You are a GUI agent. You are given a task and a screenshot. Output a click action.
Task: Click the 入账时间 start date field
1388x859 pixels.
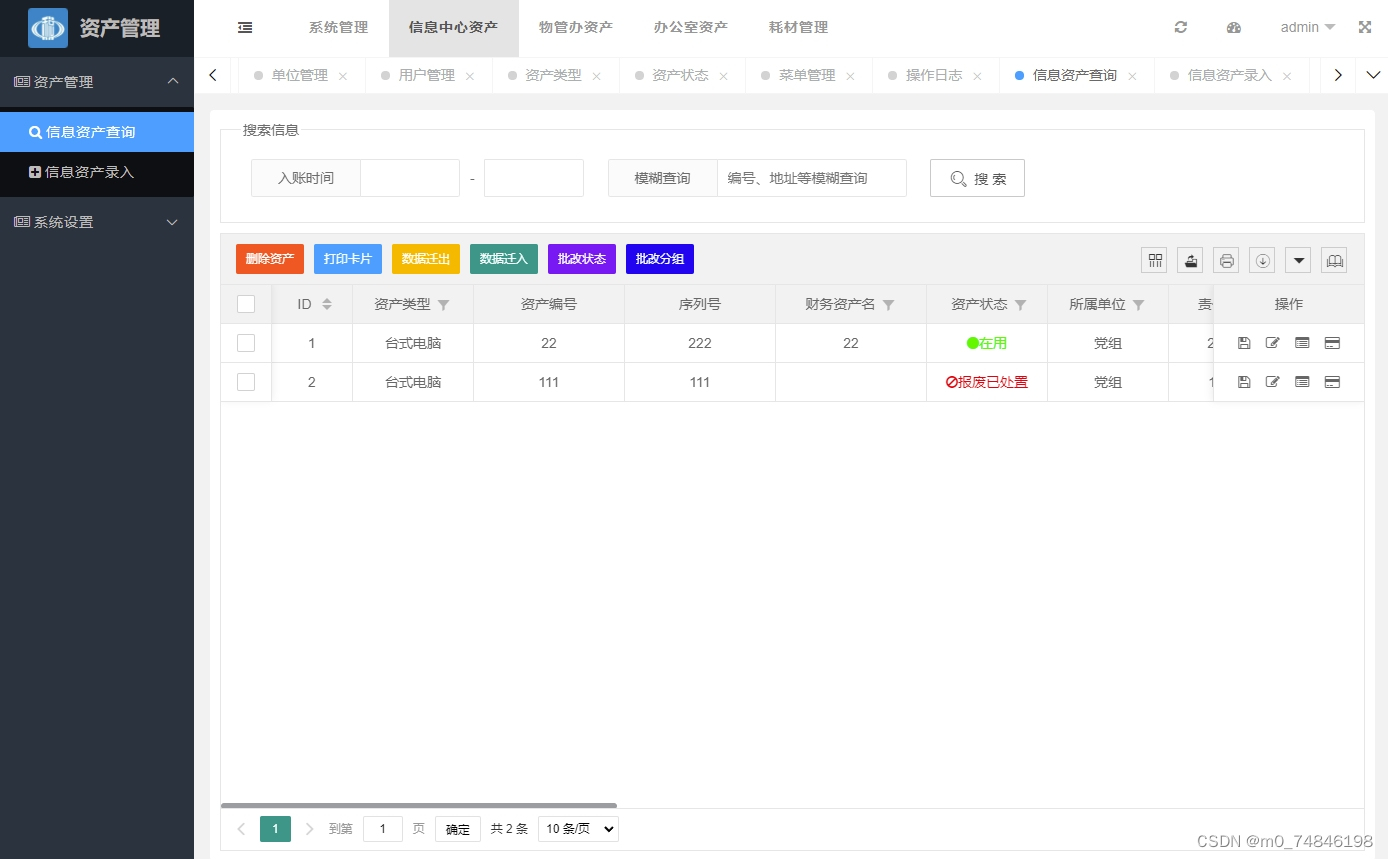(x=410, y=178)
